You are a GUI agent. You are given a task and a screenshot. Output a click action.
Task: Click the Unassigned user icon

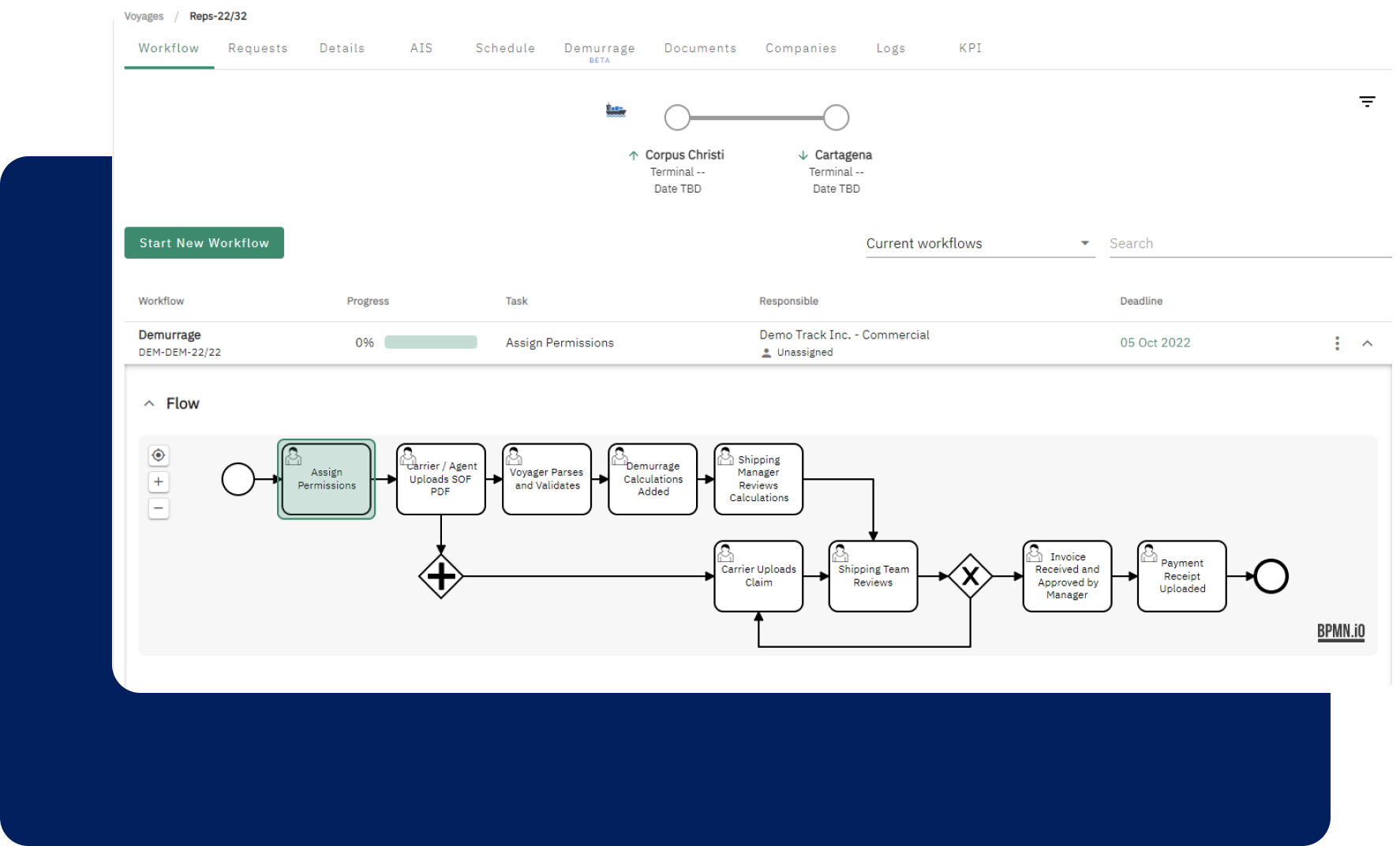(x=766, y=353)
